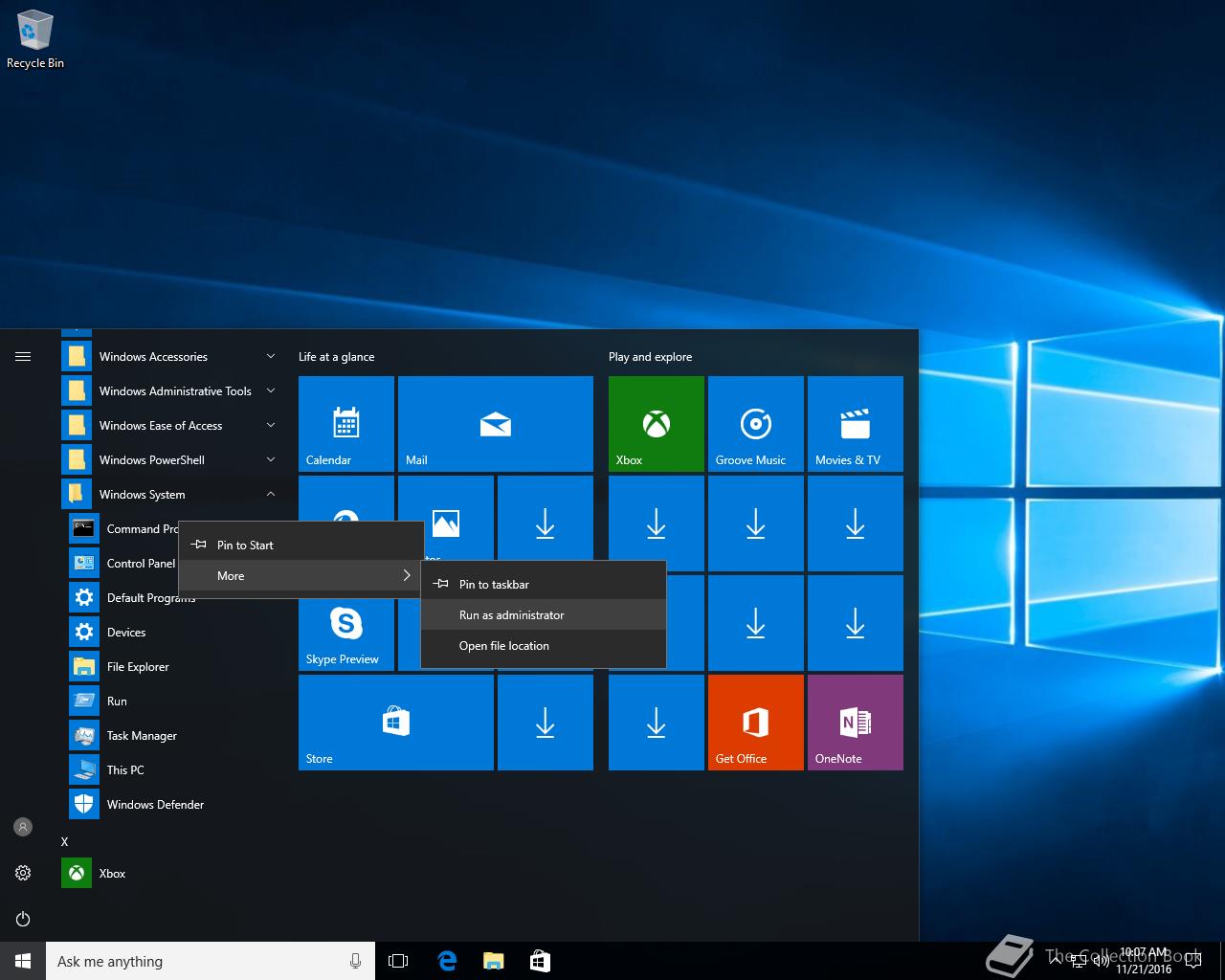Open the Calendar tile

pos(346,424)
